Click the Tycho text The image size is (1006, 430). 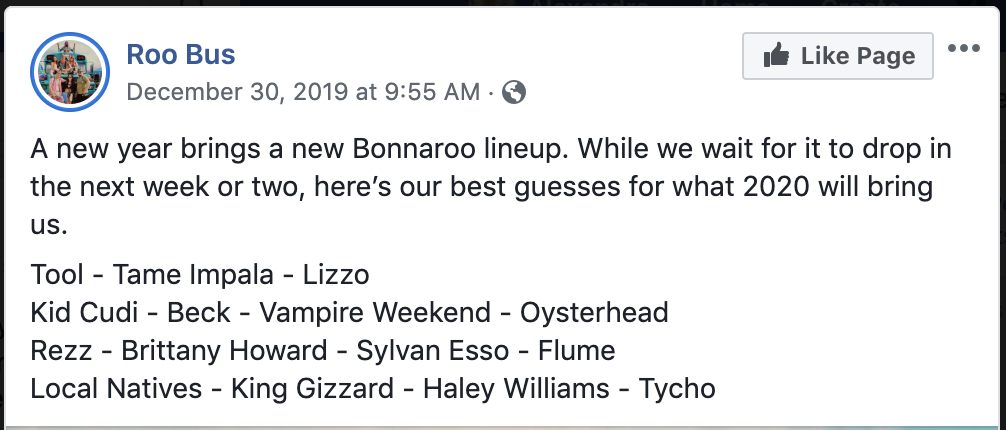(x=677, y=388)
